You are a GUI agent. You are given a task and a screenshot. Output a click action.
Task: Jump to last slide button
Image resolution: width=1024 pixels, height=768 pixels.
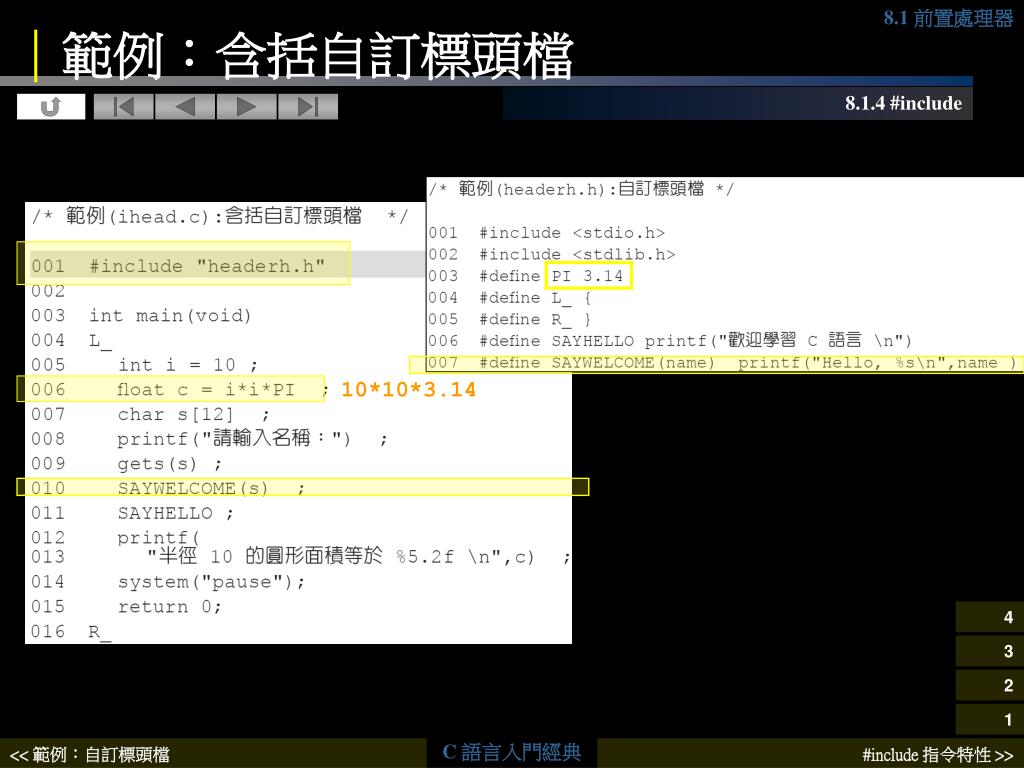[x=308, y=106]
